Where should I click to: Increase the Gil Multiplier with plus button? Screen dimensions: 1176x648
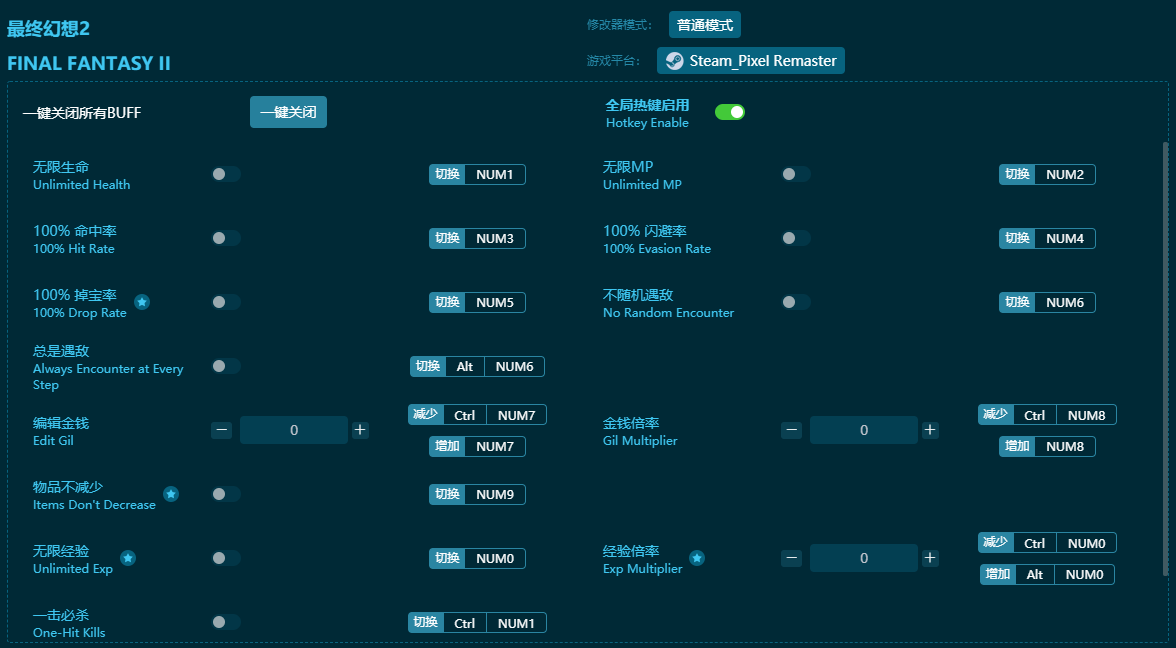pos(930,430)
